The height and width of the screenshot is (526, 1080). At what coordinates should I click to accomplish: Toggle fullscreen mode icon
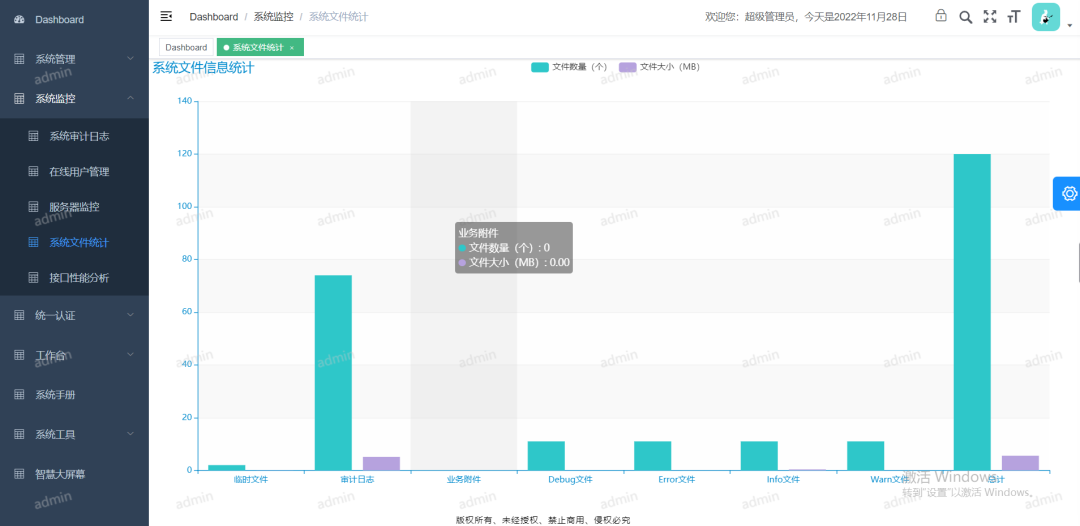[x=990, y=17]
